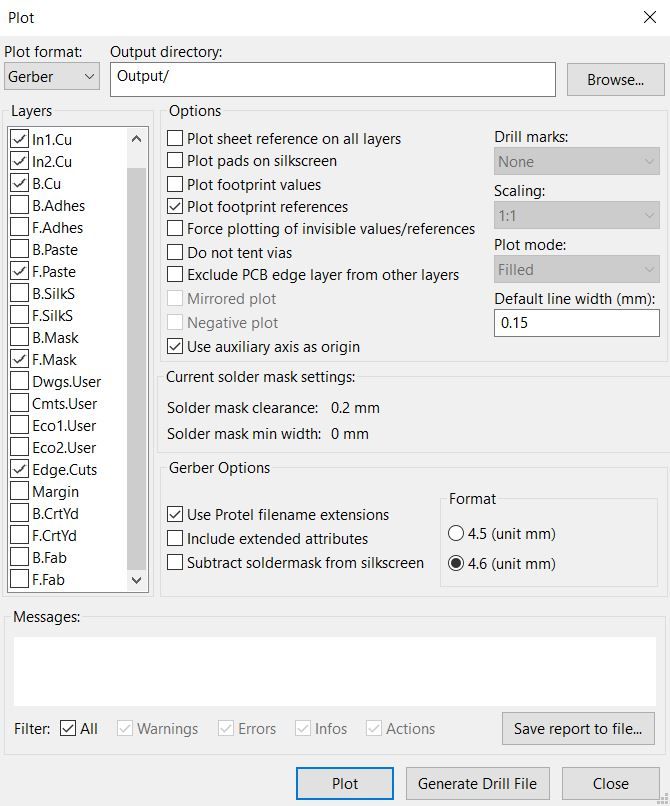This screenshot has height=806, width=670.
Task: Edit the Default line width value
Action: click(577, 323)
